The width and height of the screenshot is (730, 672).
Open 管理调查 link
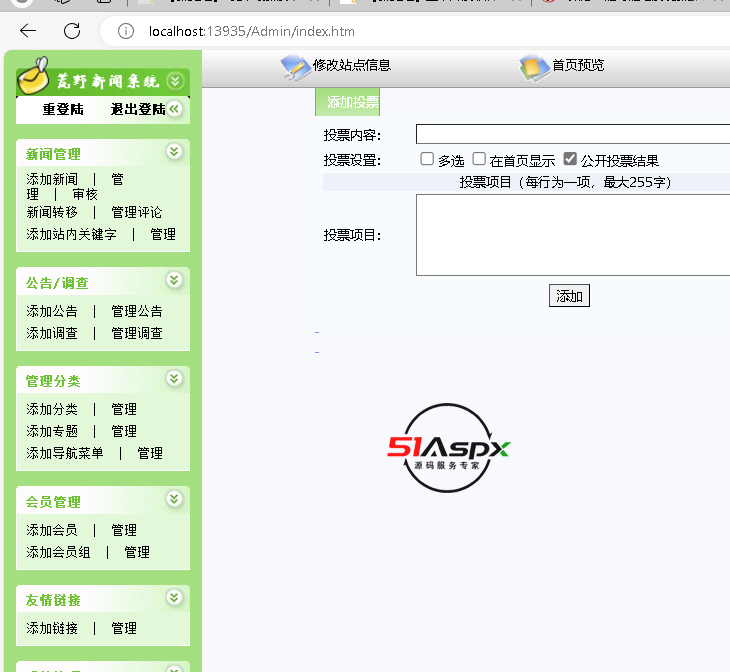136,333
